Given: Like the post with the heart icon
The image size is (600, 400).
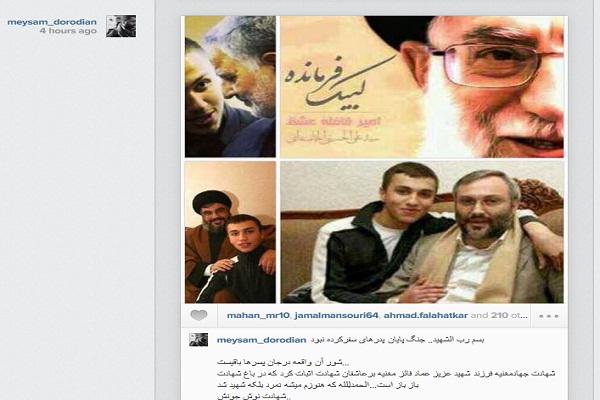Looking at the screenshot, I should [199, 315].
